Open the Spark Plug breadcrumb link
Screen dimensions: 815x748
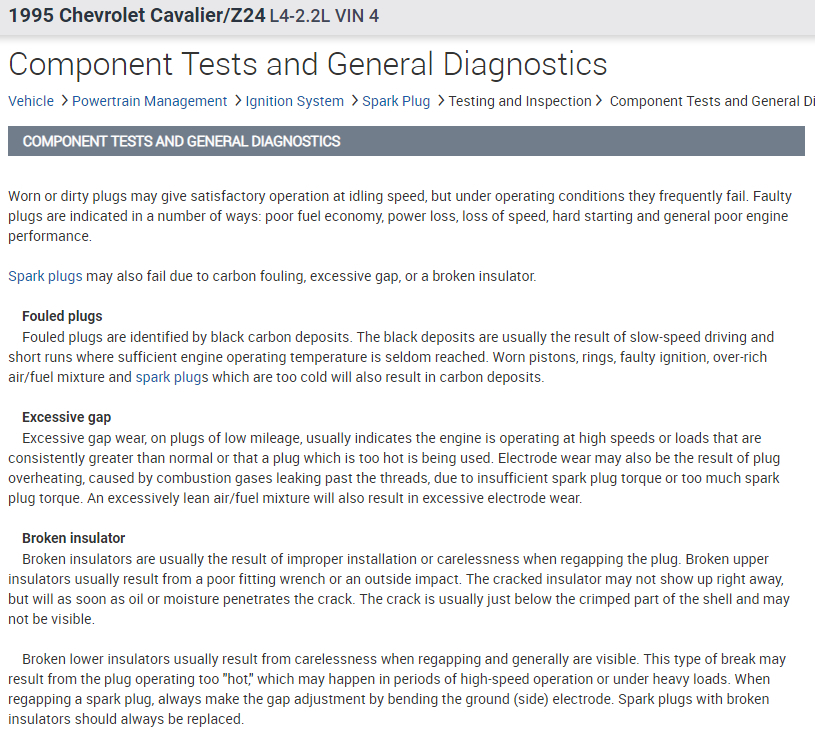[x=396, y=101]
